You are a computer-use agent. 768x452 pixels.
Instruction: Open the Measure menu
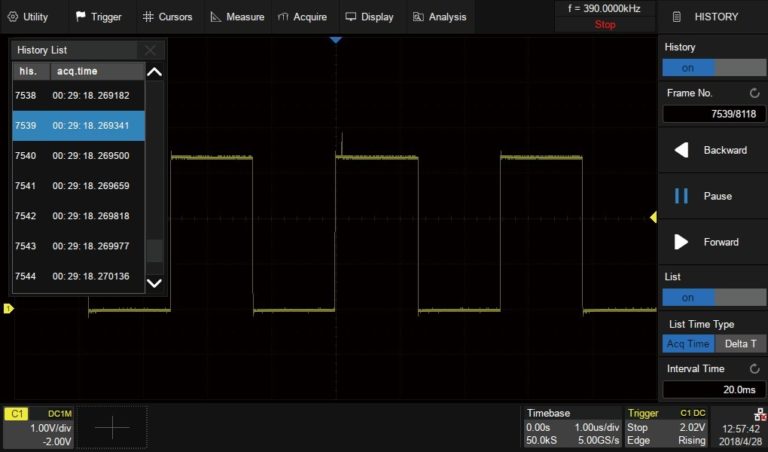(237, 17)
